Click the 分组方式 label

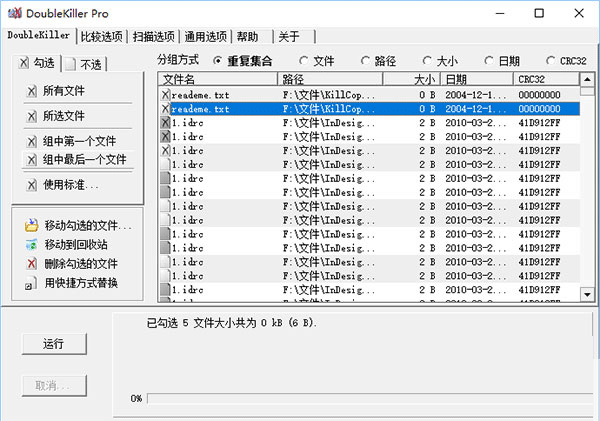coord(178,60)
